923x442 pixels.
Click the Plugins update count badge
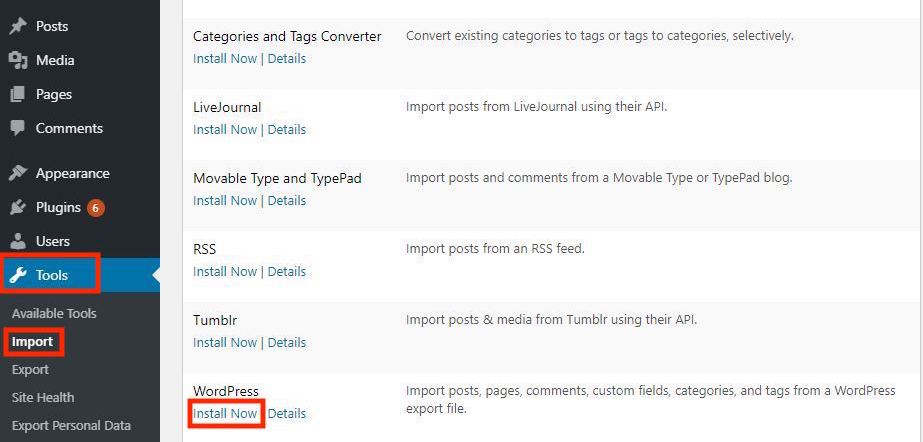[x=96, y=208]
